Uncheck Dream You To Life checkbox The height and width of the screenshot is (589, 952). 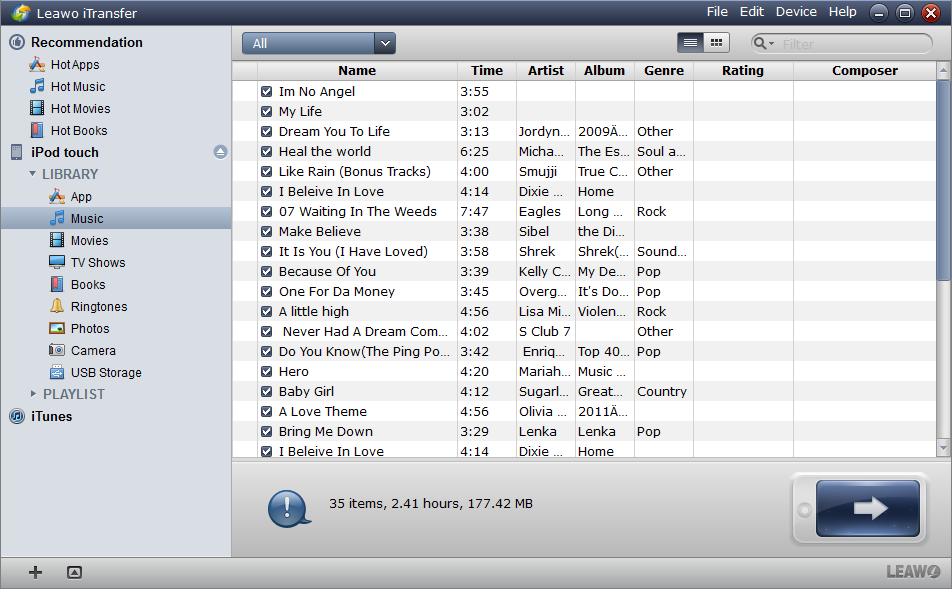[267, 131]
